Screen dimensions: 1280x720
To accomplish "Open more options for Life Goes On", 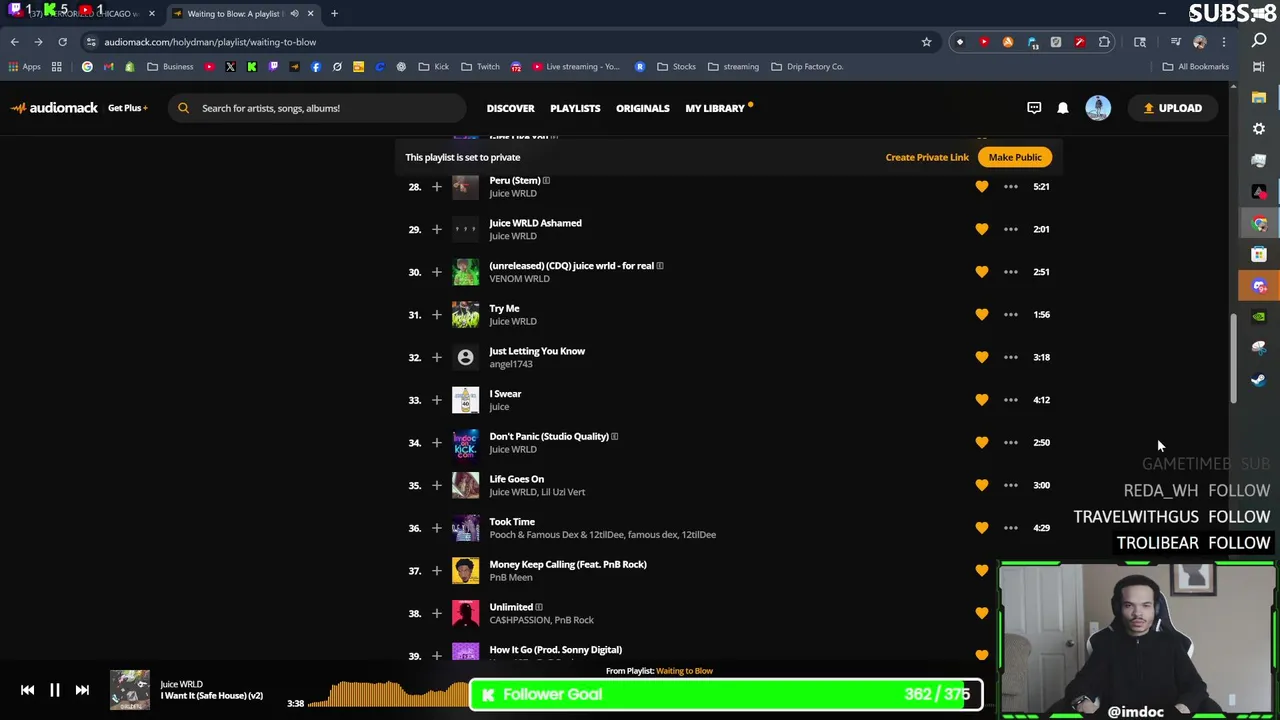I will tap(1011, 485).
